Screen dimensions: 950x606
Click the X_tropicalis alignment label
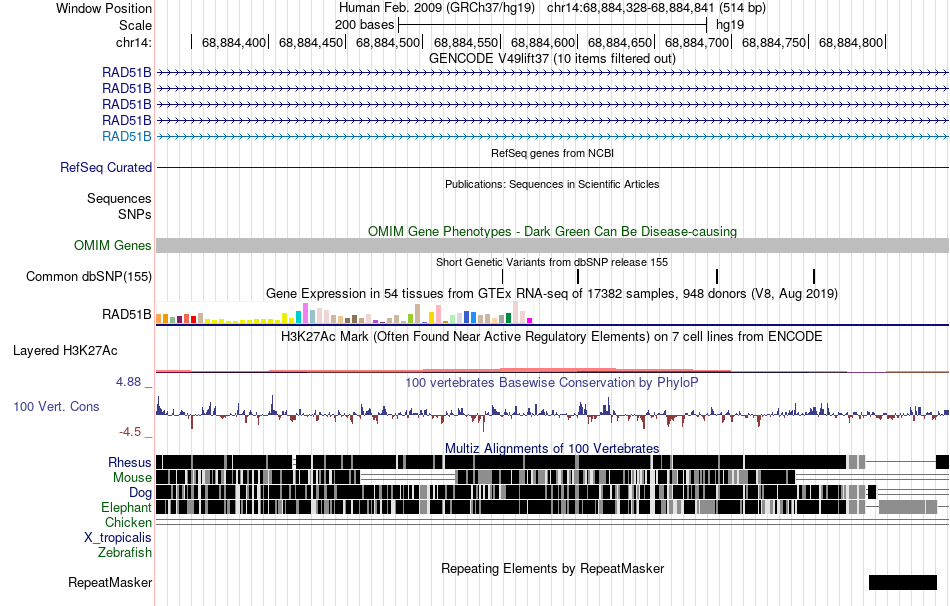click(118, 538)
